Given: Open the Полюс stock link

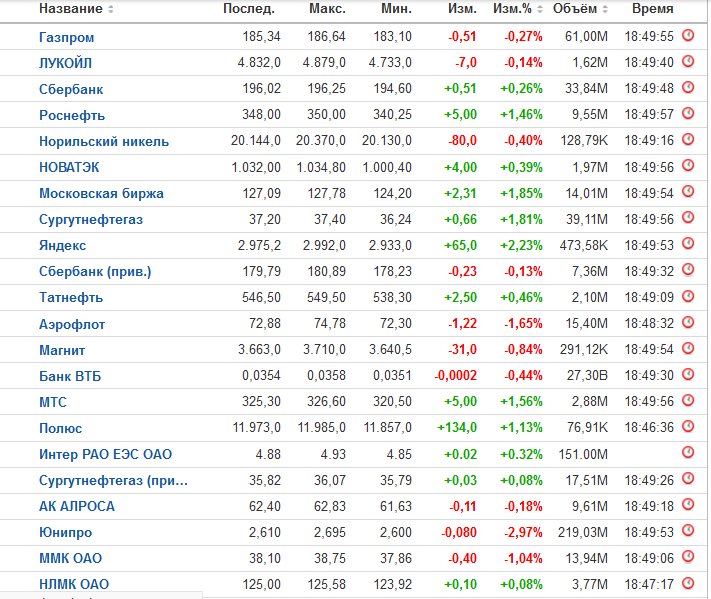Looking at the screenshot, I should 60,429.
